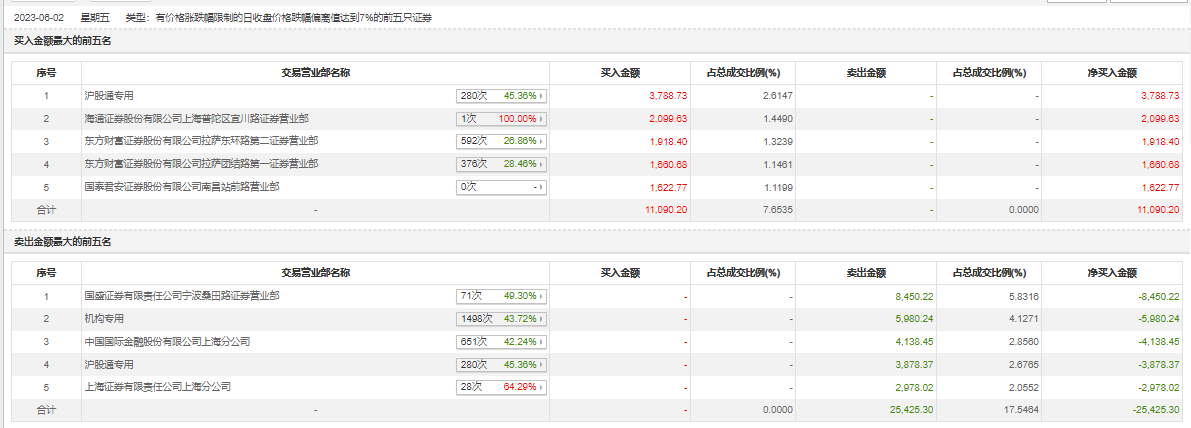Open 沪股通专用 in the buy table
The height and width of the screenshot is (428, 1191).
click(109, 96)
